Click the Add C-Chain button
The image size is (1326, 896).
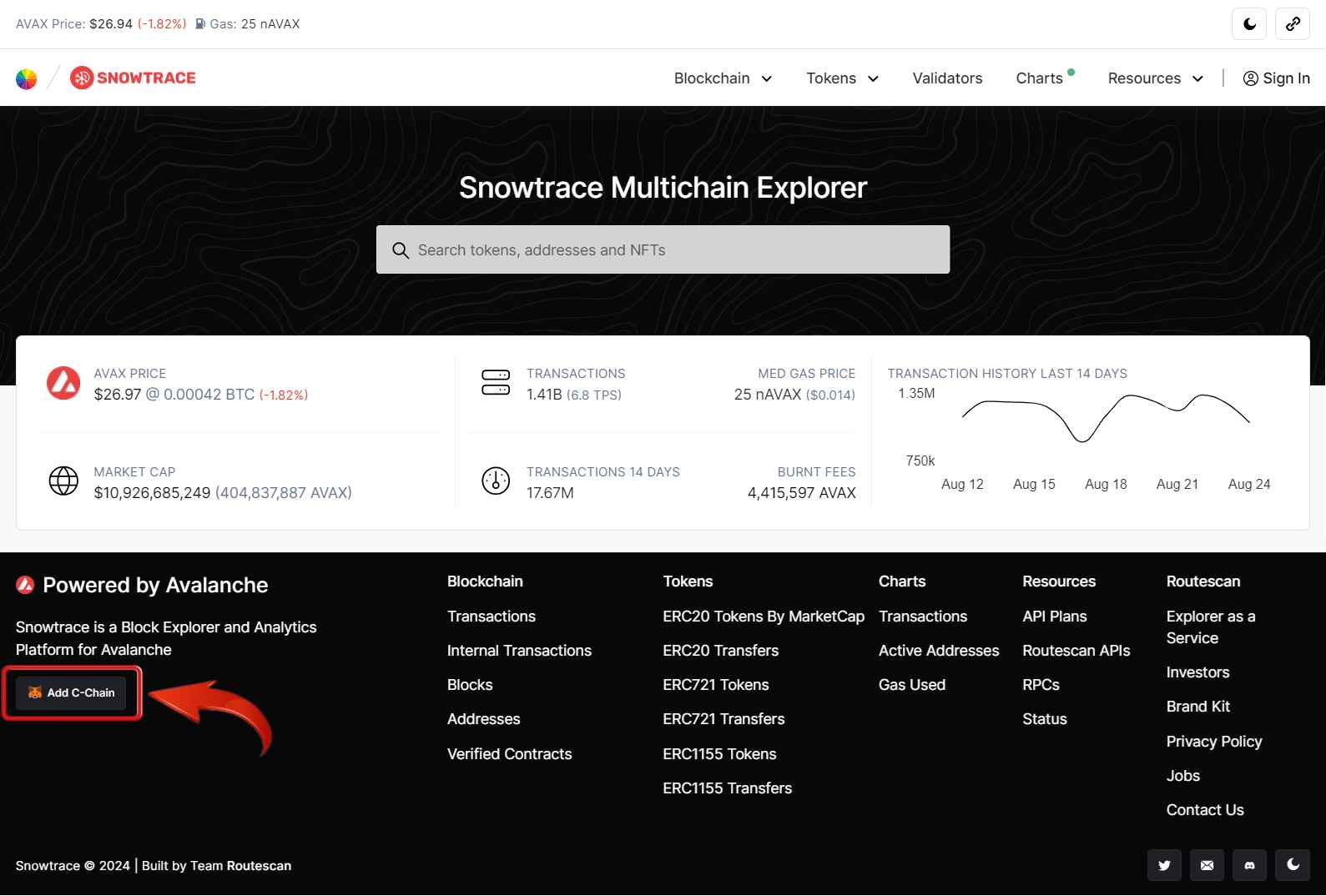71,692
